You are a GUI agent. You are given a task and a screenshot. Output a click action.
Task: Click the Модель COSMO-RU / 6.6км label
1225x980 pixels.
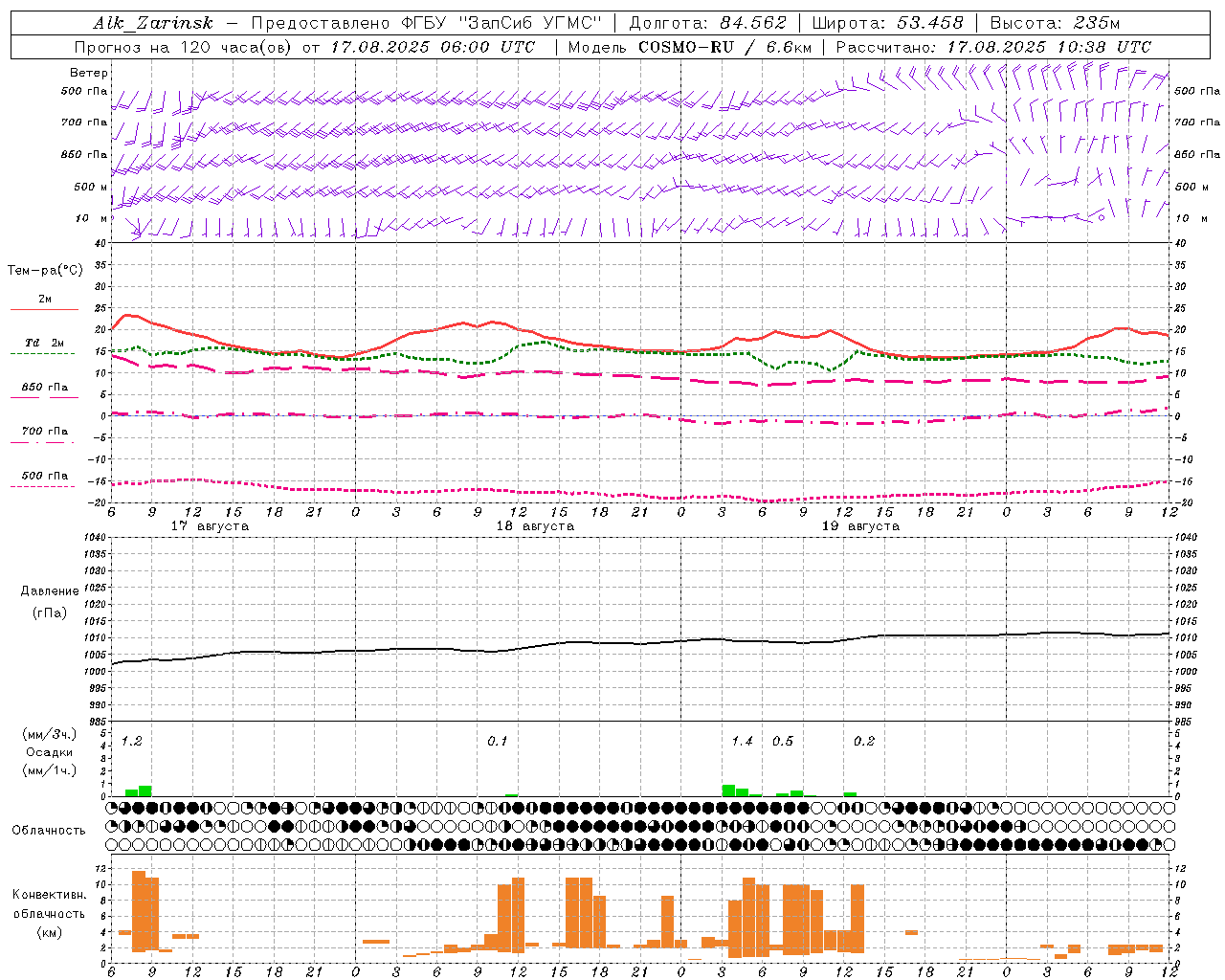689,47
